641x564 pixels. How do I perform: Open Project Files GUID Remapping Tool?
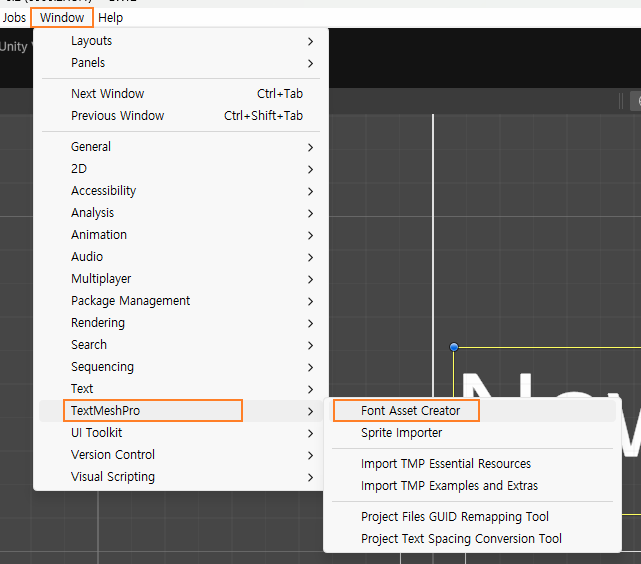pos(473,517)
